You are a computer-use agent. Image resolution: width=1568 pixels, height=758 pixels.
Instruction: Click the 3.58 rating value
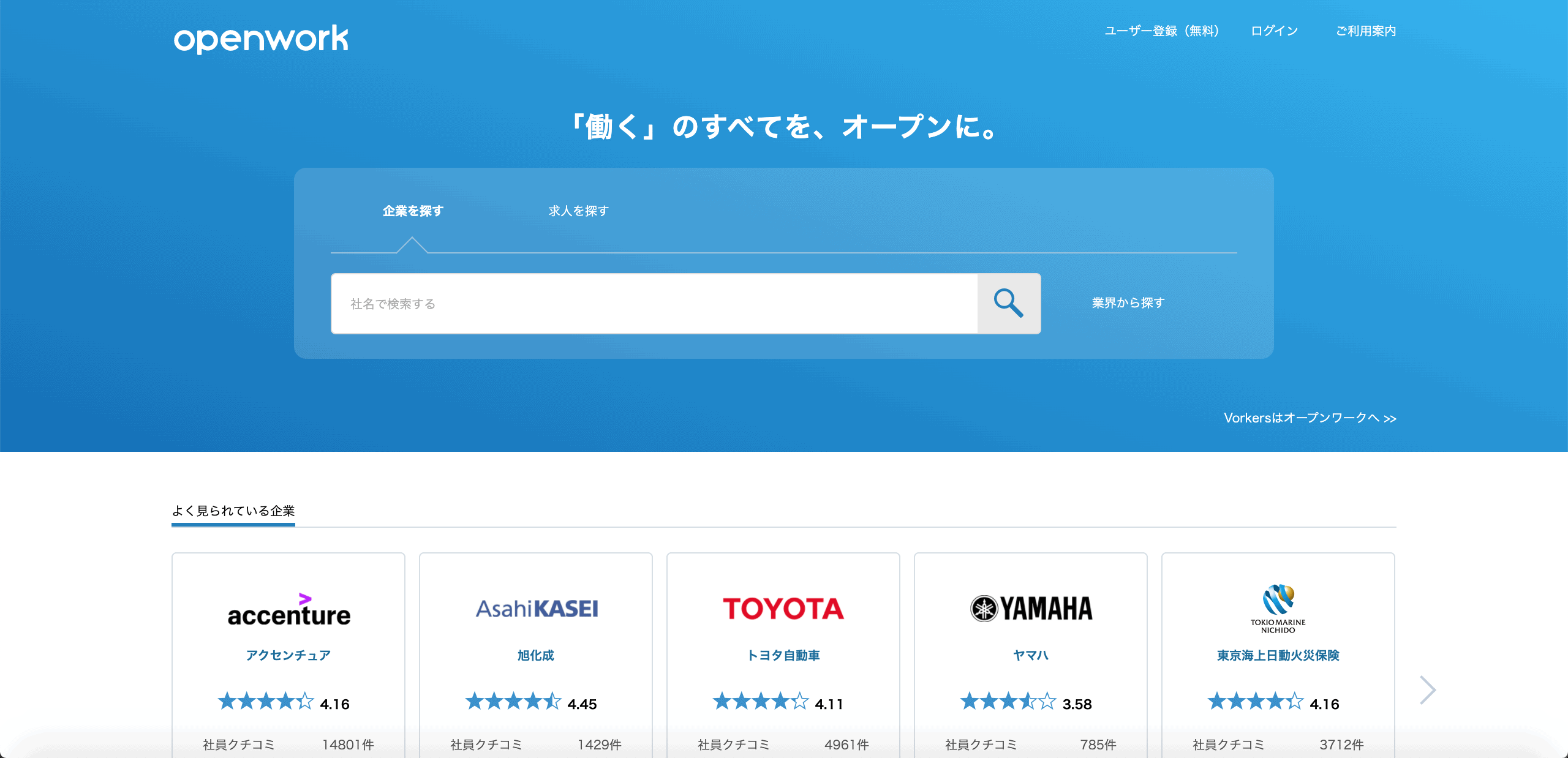click(x=1077, y=704)
